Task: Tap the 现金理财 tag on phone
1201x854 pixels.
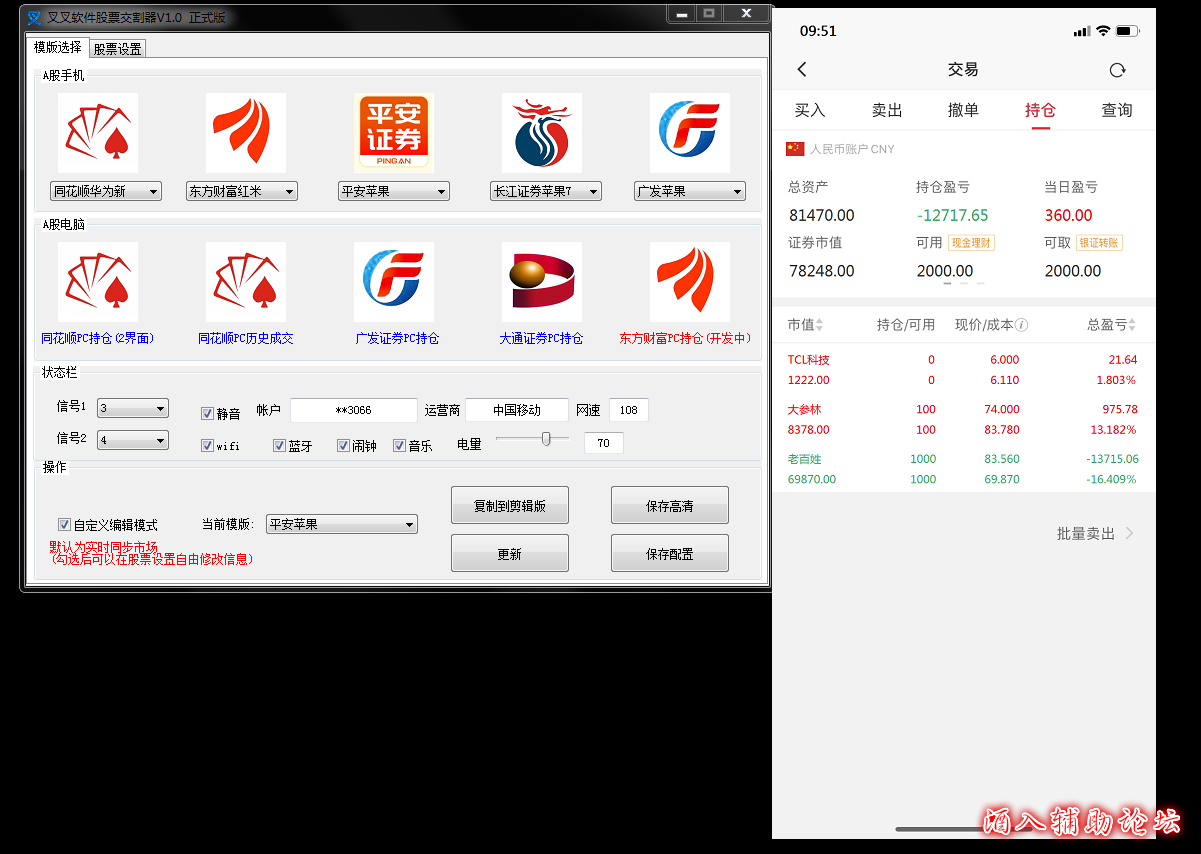Action: pos(971,243)
